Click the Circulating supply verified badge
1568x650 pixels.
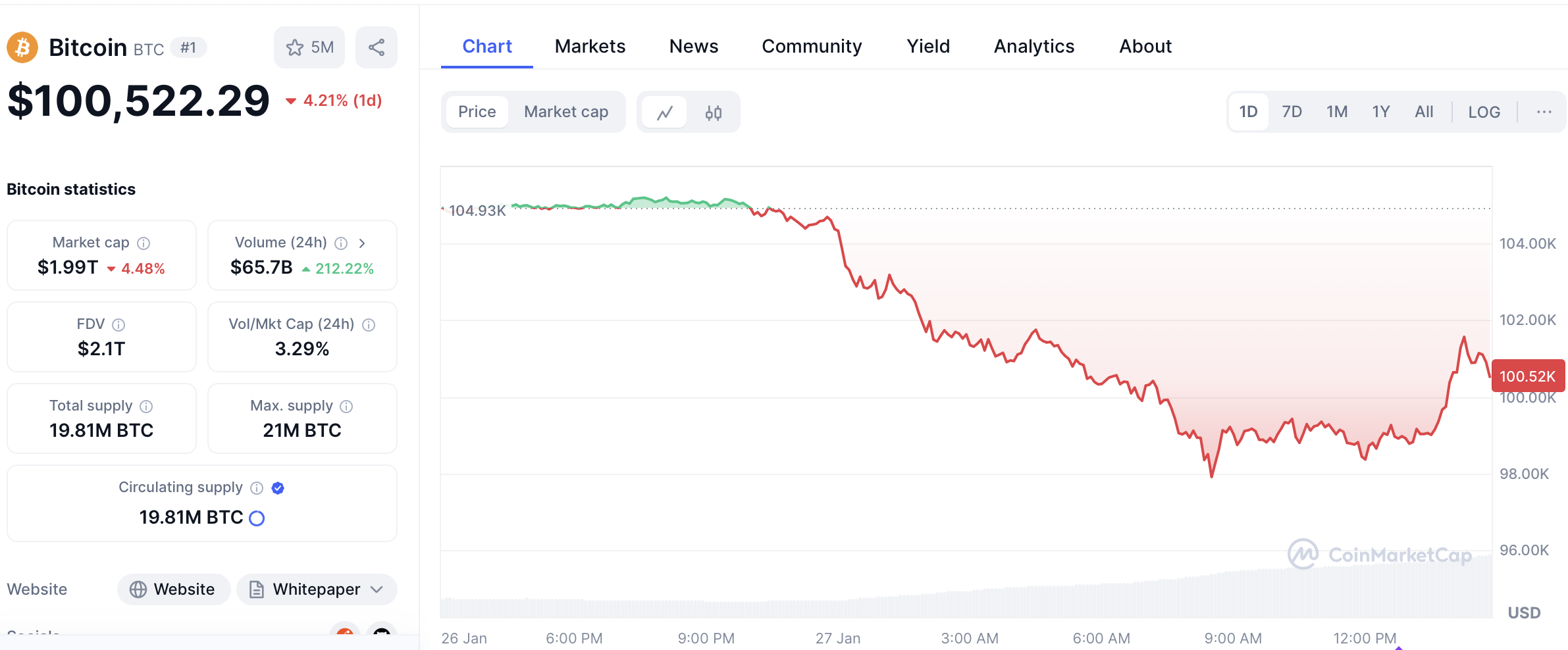(x=278, y=488)
